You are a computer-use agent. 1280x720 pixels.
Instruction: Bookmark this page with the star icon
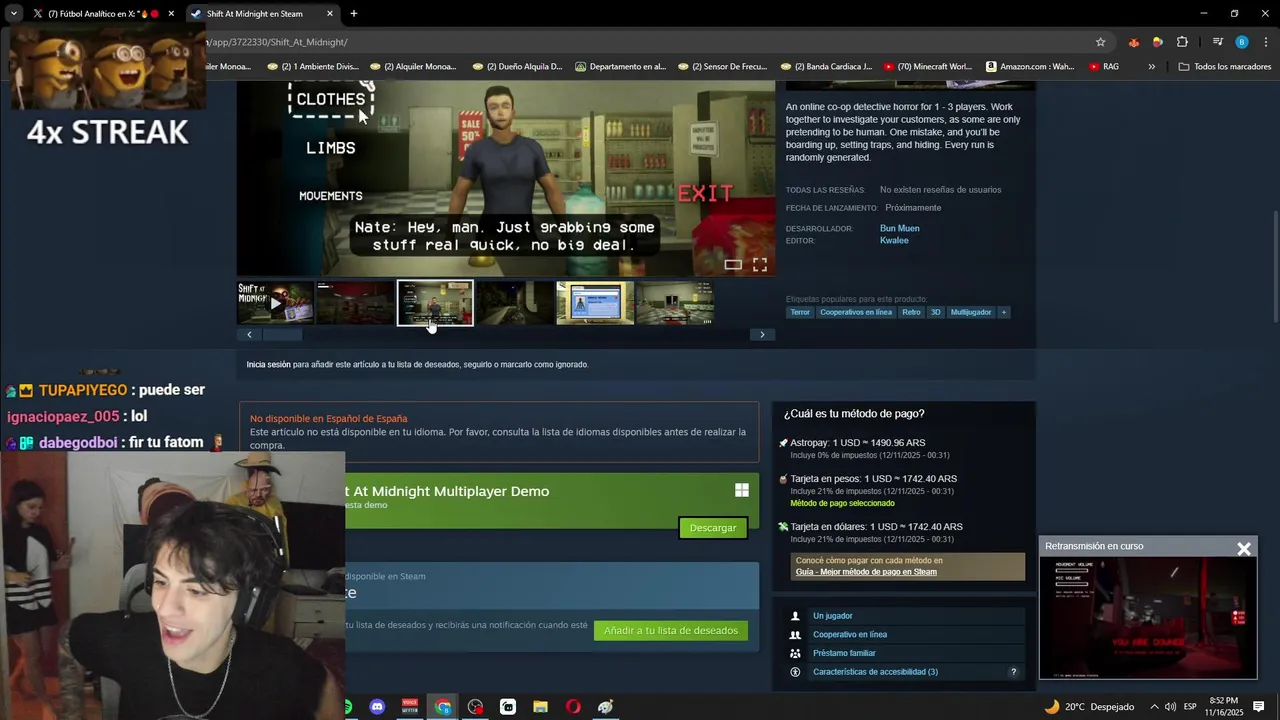point(1100,42)
